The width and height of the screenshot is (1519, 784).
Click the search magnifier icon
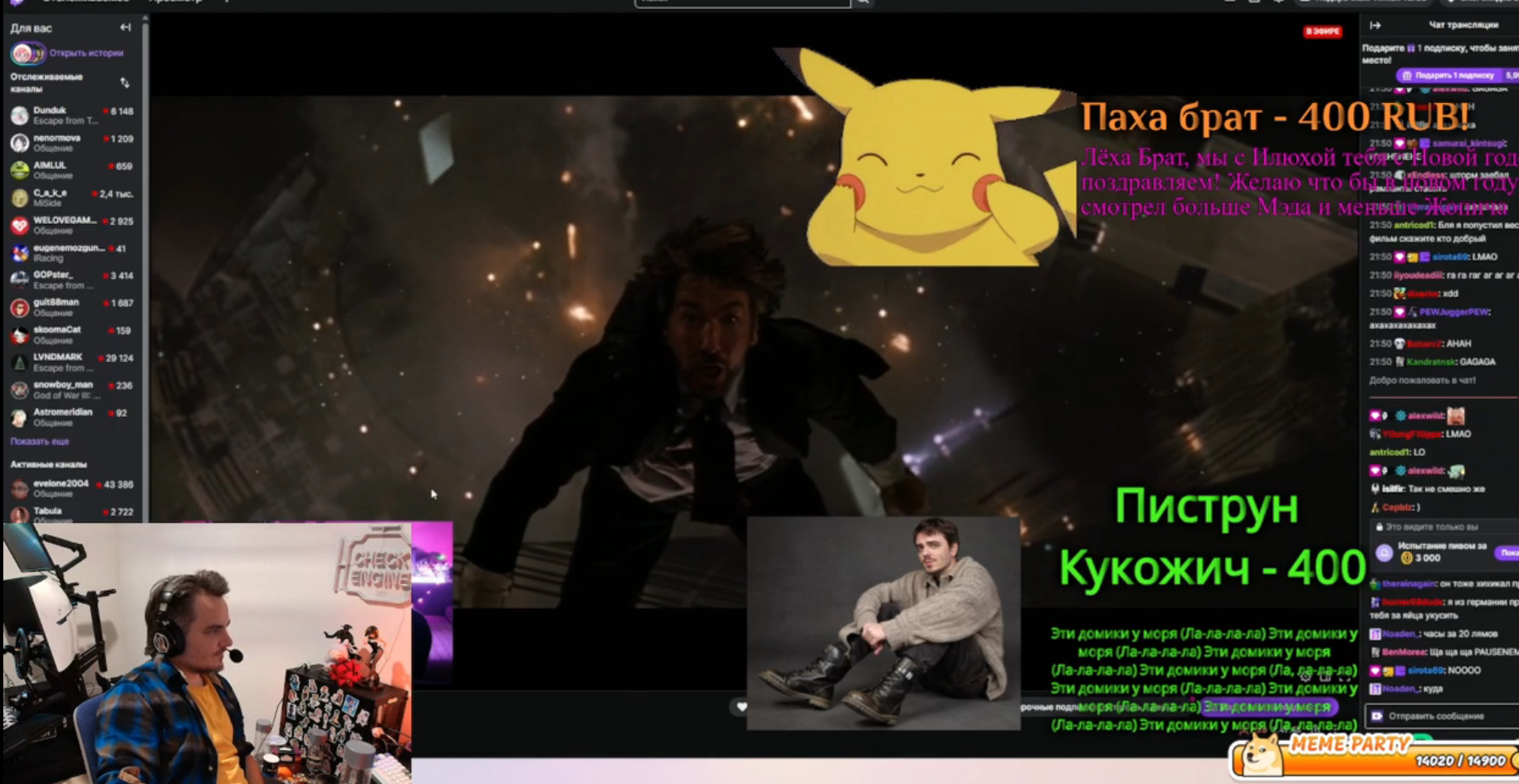[x=863, y=2]
